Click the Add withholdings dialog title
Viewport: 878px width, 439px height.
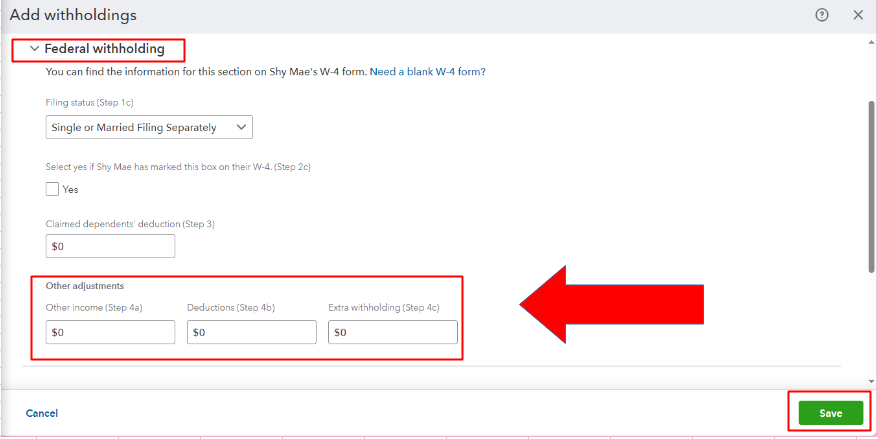(x=73, y=15)
